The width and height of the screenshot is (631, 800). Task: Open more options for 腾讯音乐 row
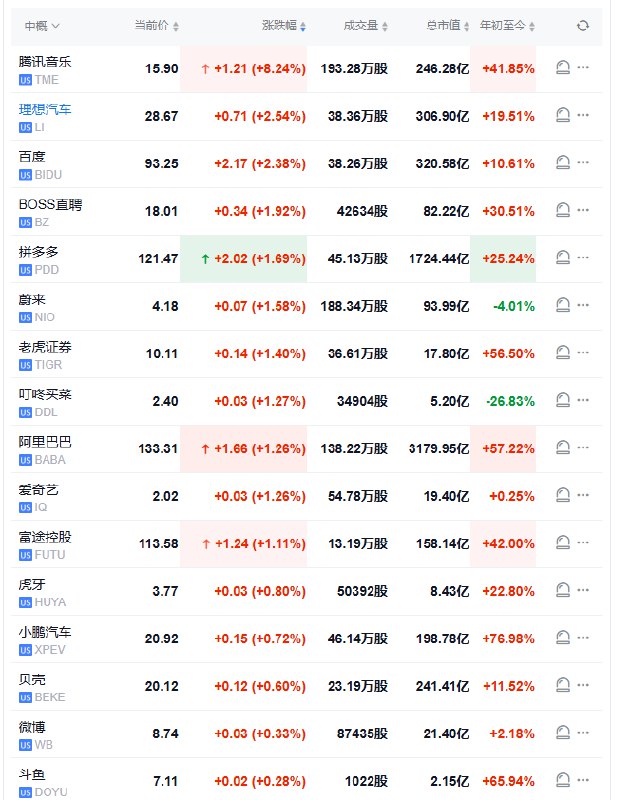(x=583, y=67)
